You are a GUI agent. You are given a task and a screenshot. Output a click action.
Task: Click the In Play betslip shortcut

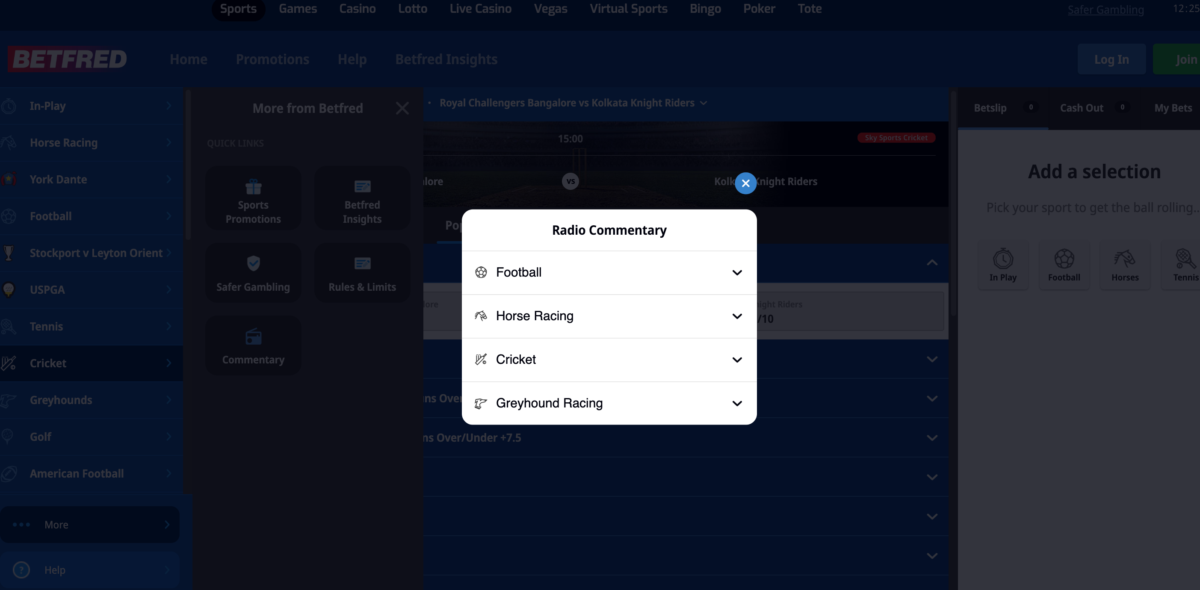point(1003,265)
